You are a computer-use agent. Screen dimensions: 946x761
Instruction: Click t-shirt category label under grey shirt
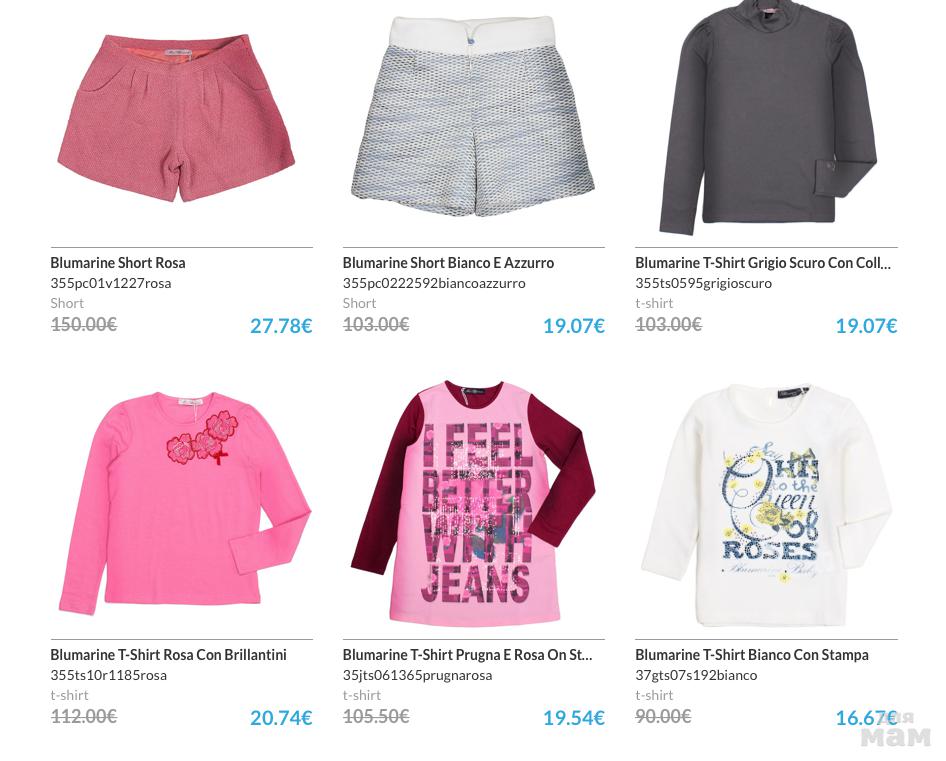coord(654,303)
